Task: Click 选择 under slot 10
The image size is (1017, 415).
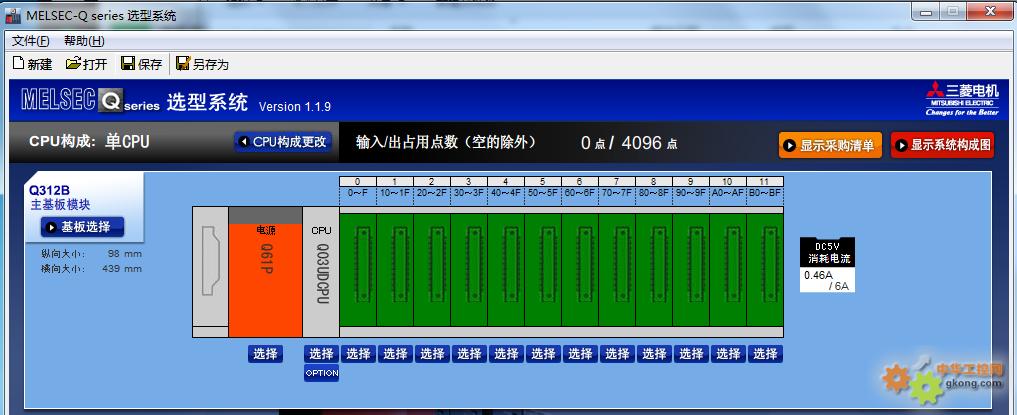Action: click(728, 353)
